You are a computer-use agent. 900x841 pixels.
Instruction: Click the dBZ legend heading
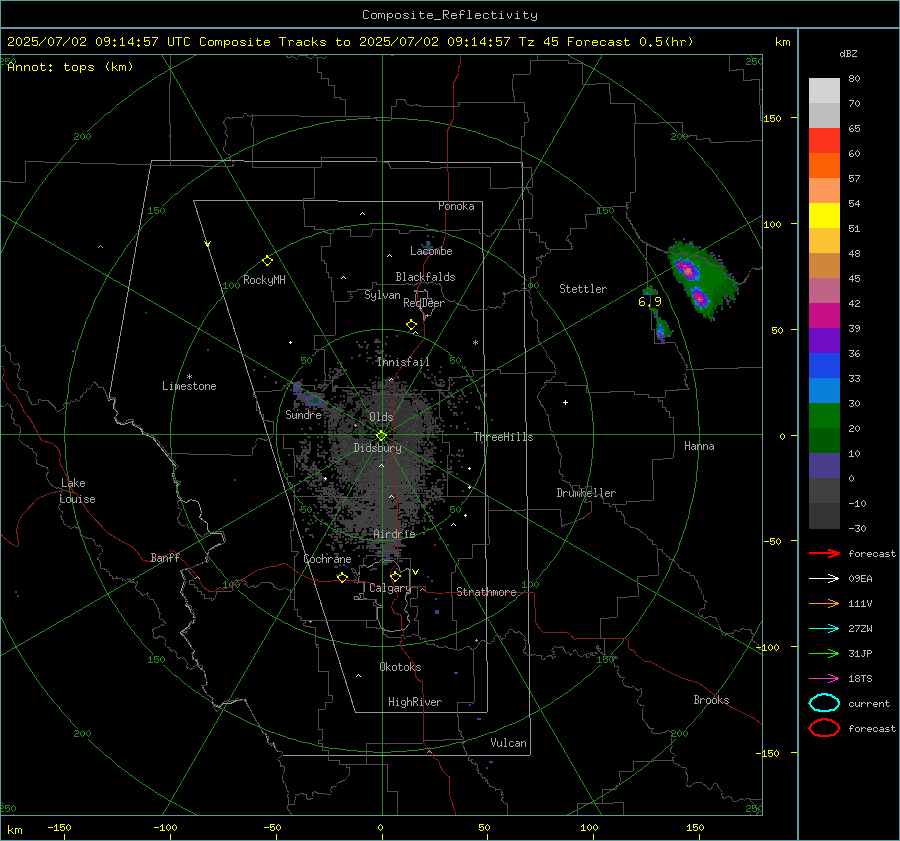coord(848,53)
